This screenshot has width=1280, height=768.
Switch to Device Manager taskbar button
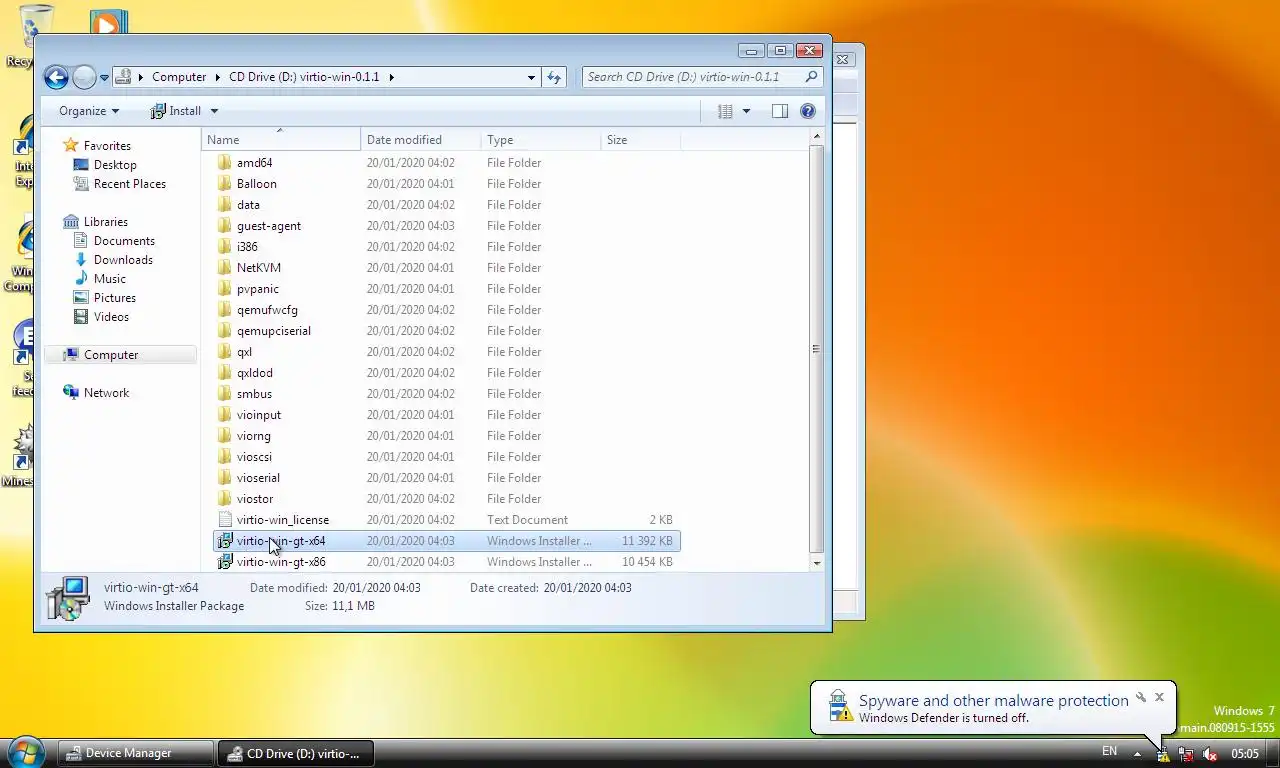click(x=135, y=753)
